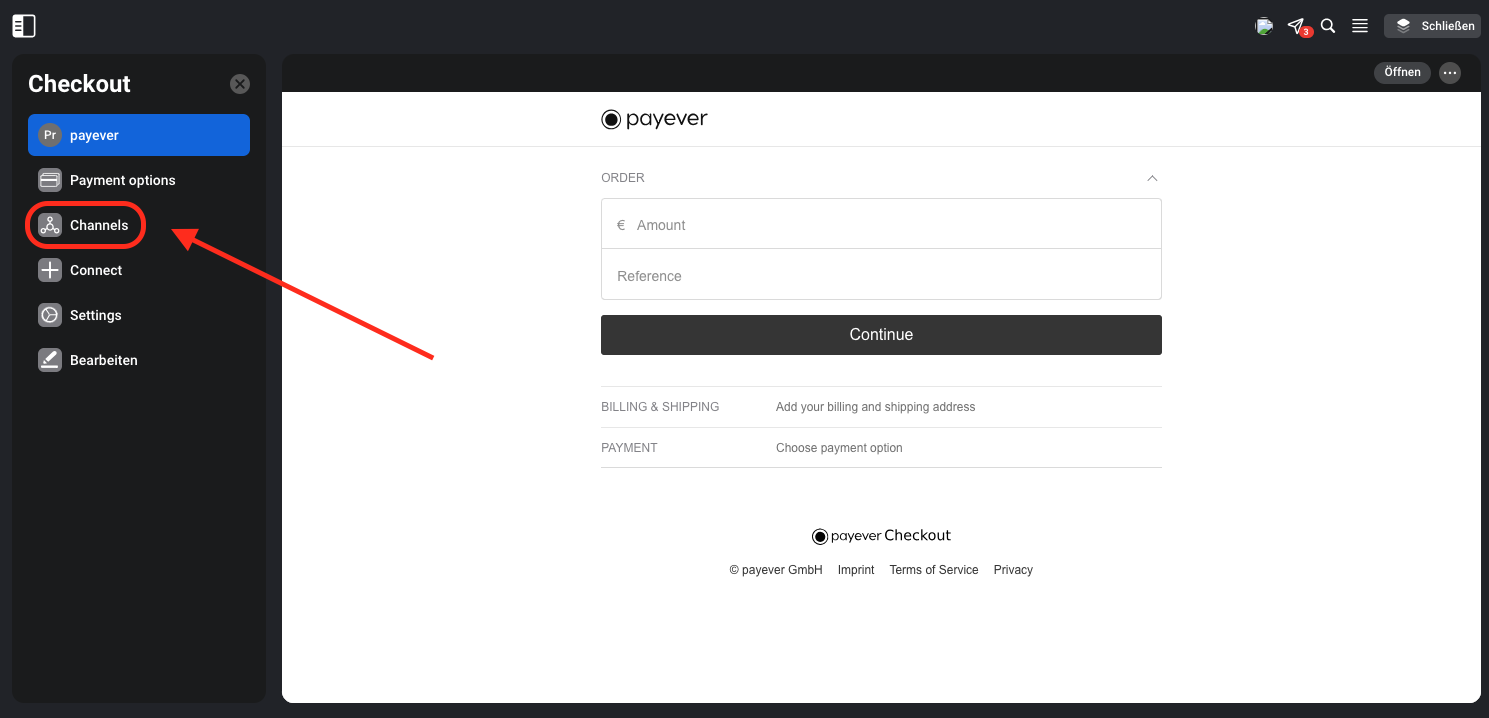The image size is (1489, 718).
Task: Open the hamburger menu icon
Action: [1360, 26]
